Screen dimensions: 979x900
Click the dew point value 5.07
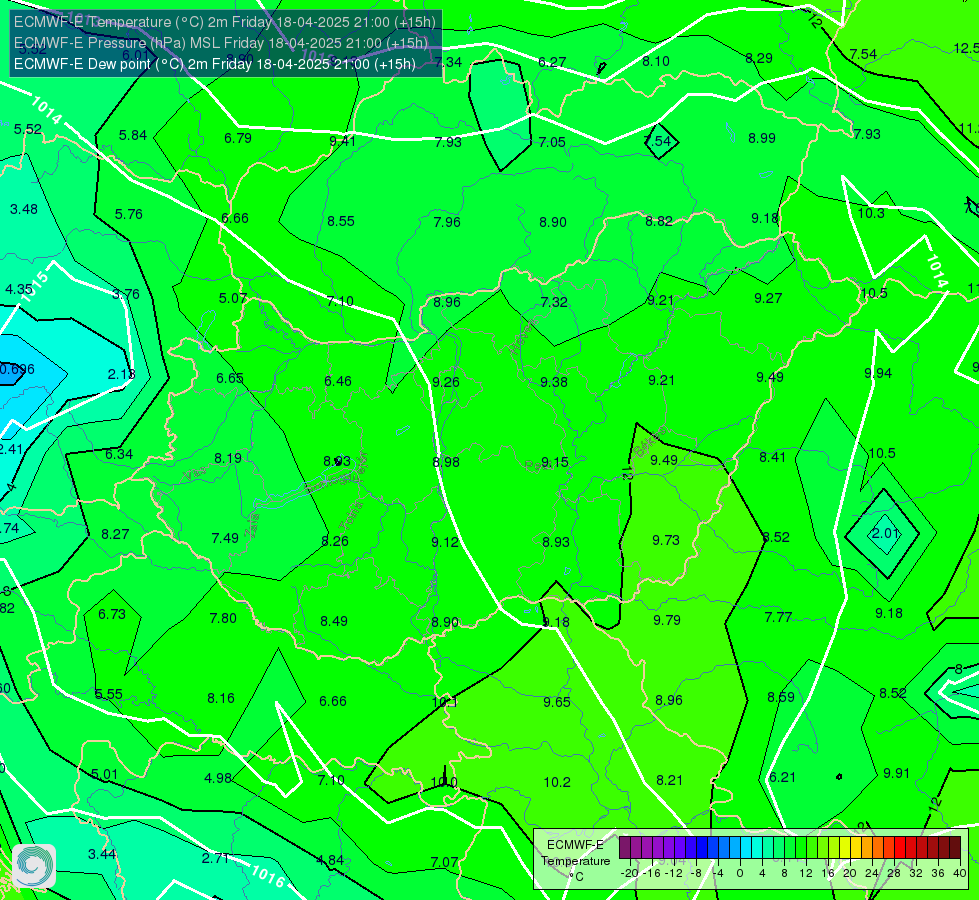click(x=233, y=298)
